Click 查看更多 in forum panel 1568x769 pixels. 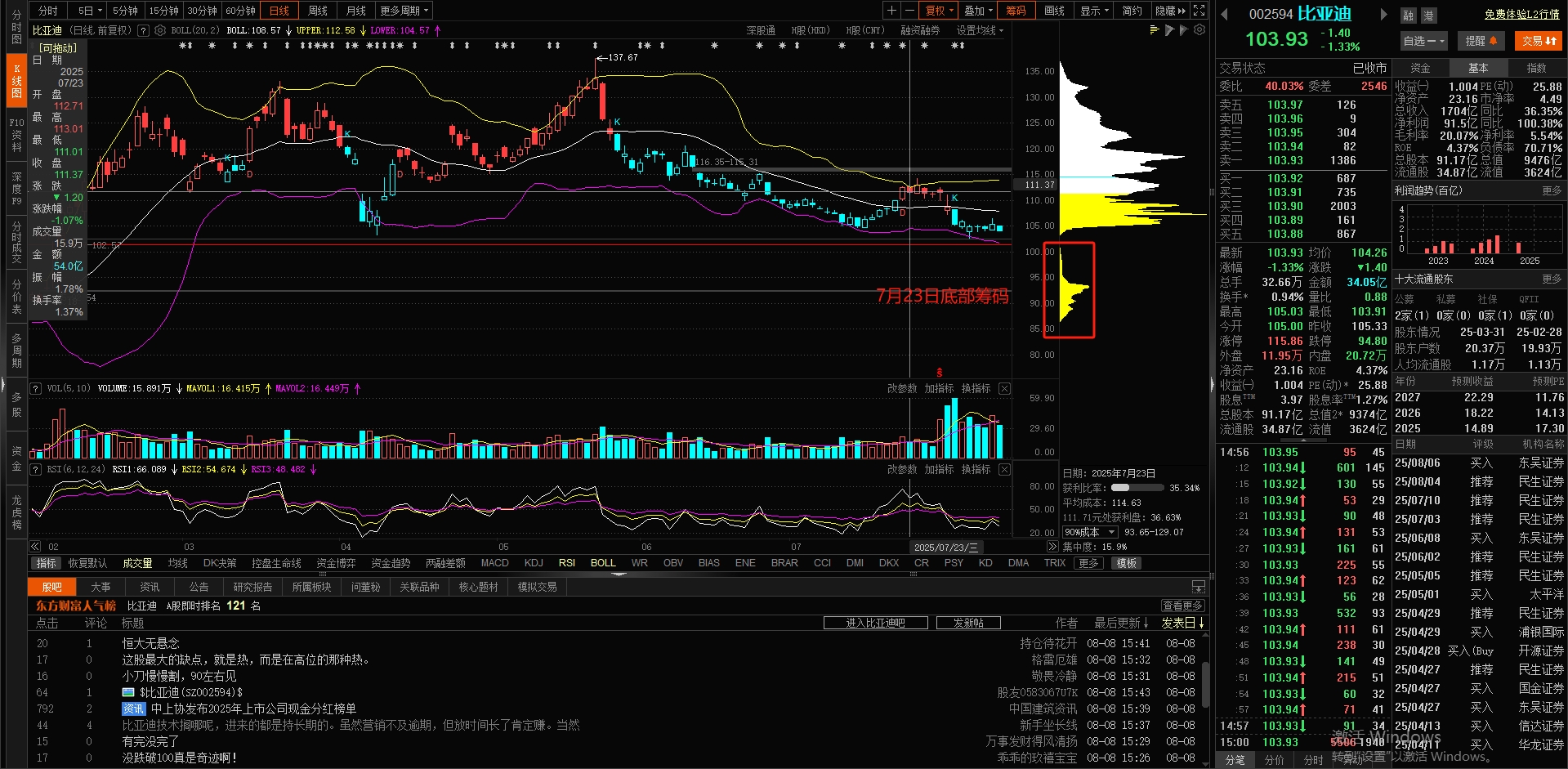[1182, 606]
